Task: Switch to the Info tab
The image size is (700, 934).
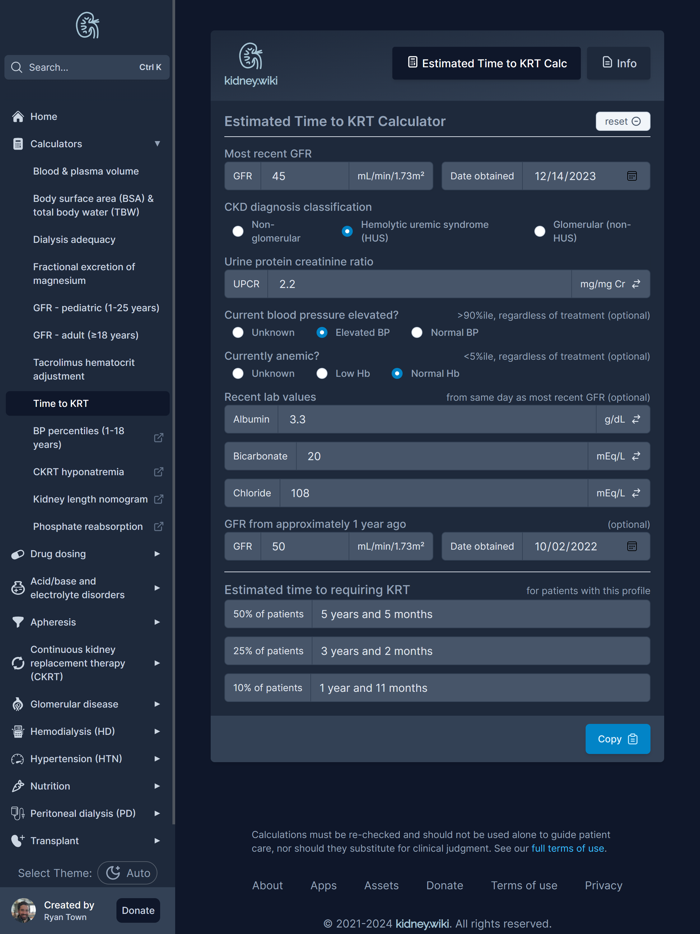Action: point(618,63)
